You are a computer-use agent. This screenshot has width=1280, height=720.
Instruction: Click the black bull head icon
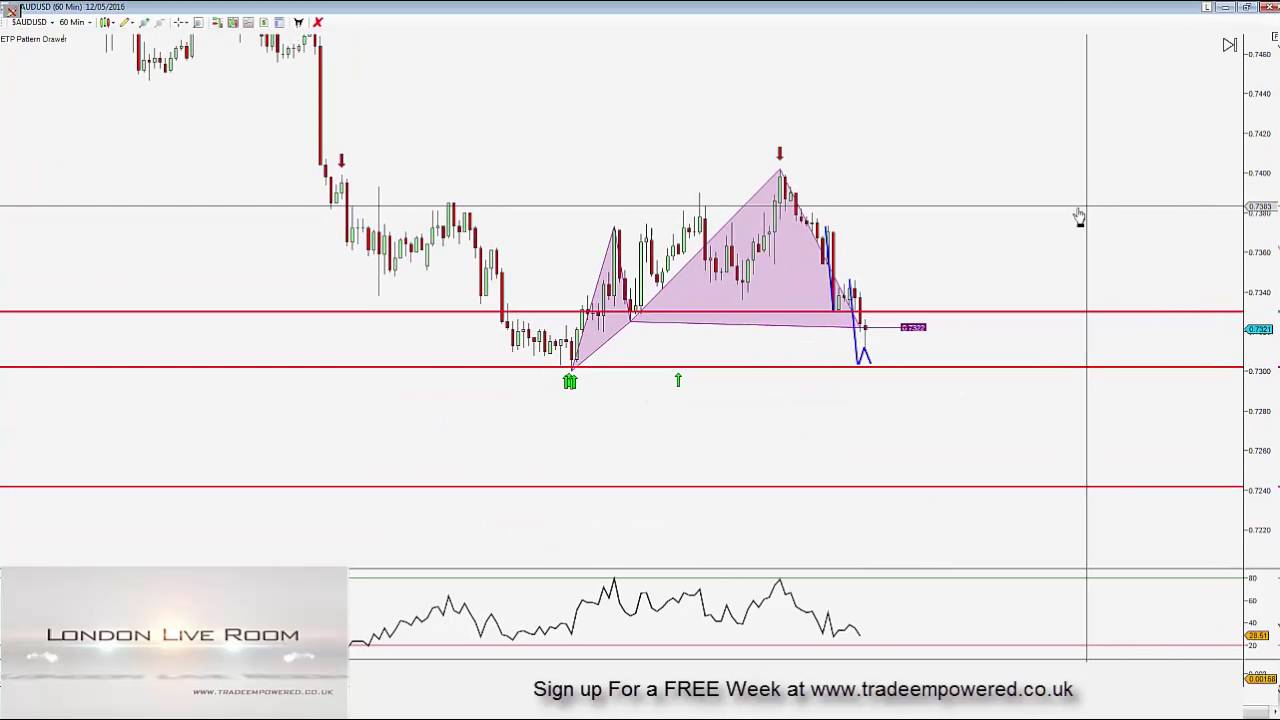(298, 22)
